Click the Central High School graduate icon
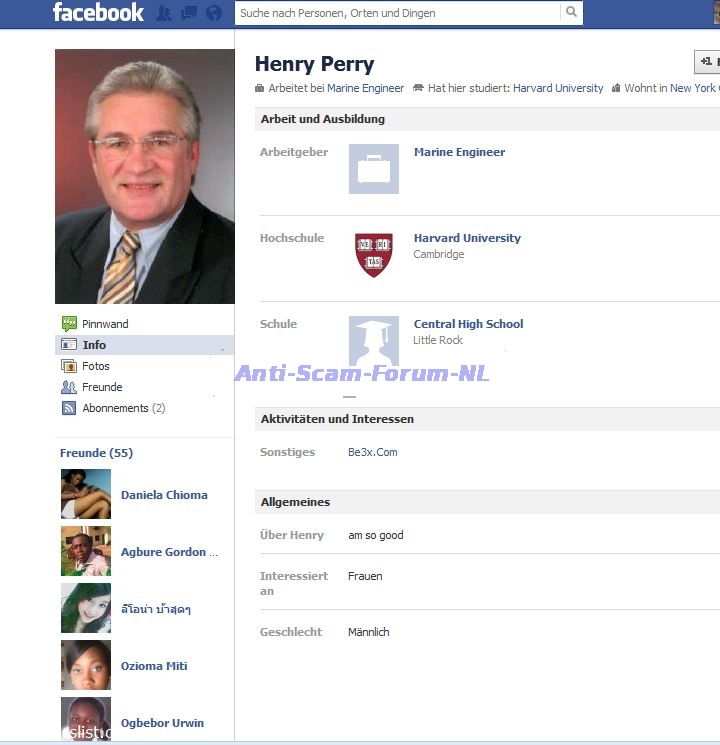This screenshot has height=745, width=720. (373, 340)
